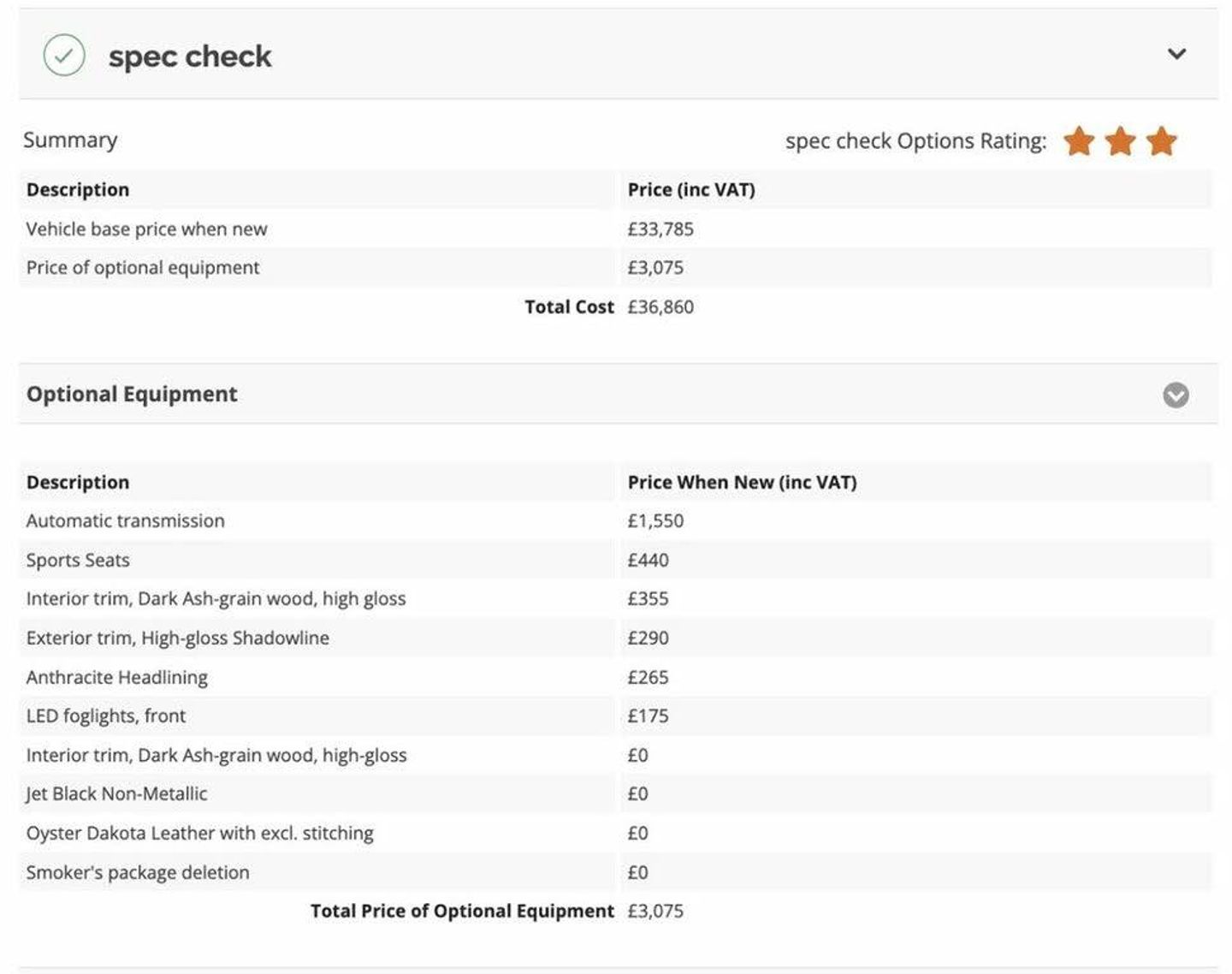Click the green checkmark circle icon

click(64, 56)
